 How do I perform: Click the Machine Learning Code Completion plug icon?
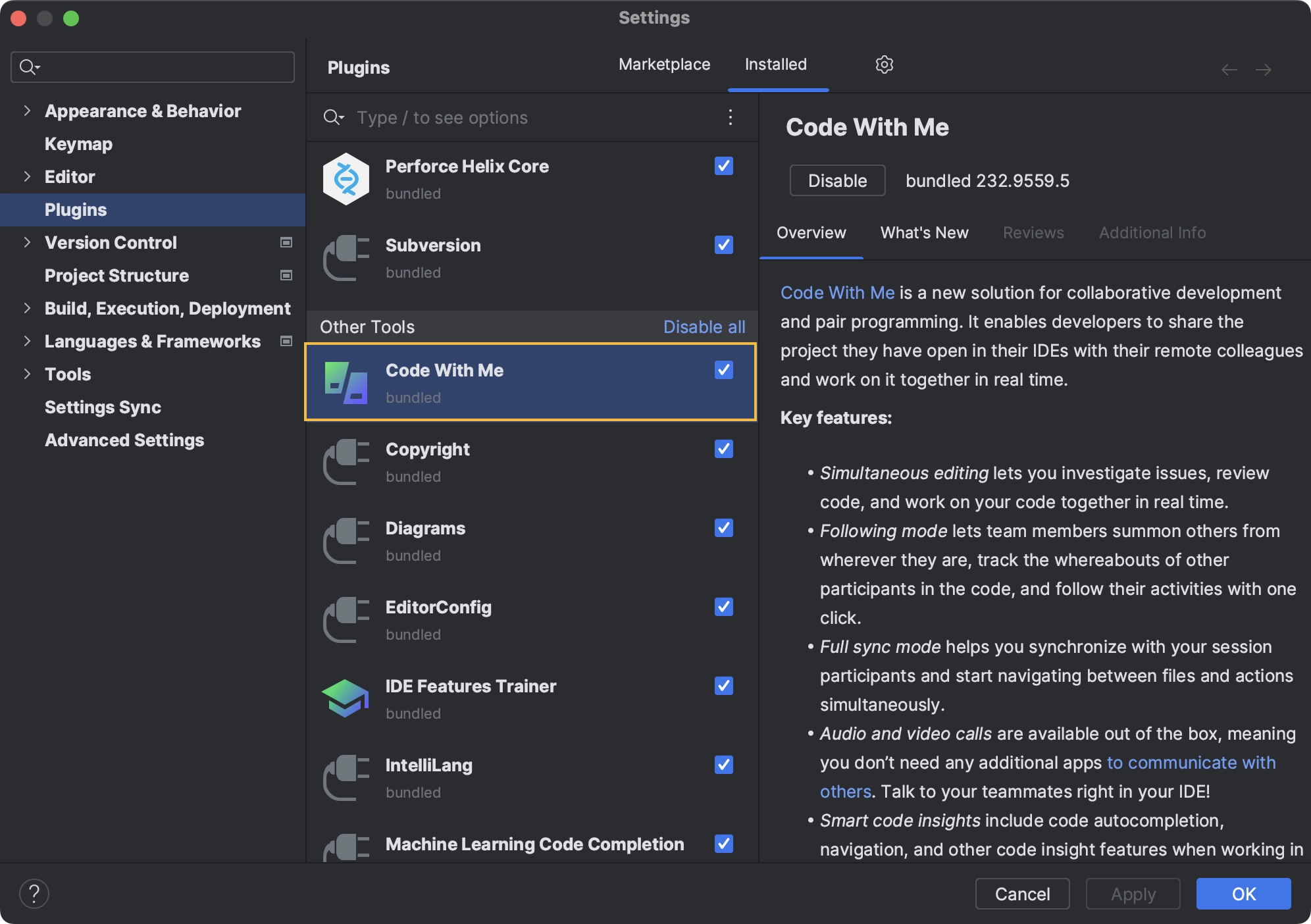346,848
